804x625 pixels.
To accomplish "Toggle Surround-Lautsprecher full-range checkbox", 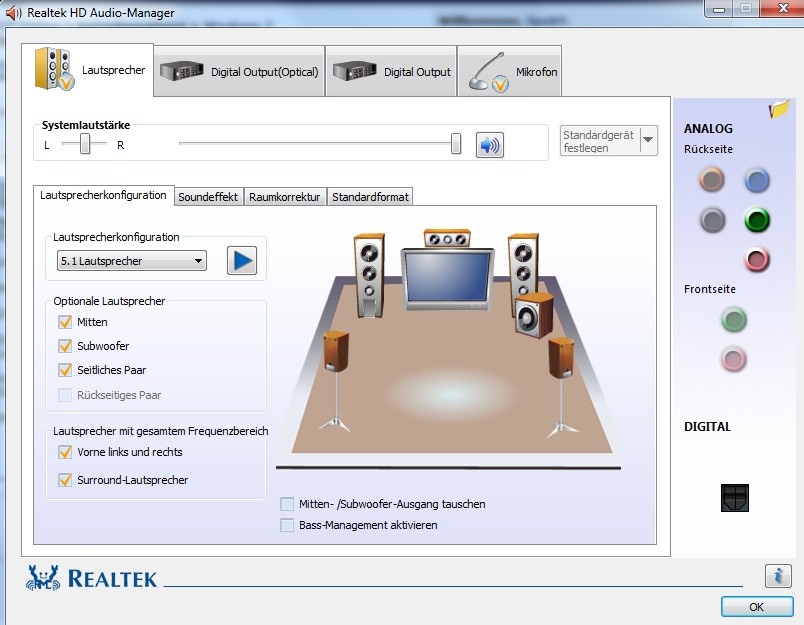I will coord(65,480).
